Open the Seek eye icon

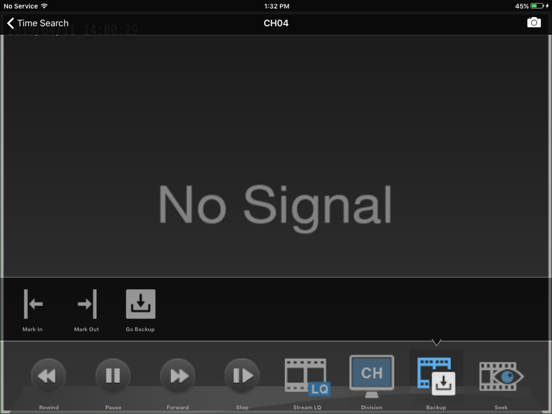[x=501, y=376]
